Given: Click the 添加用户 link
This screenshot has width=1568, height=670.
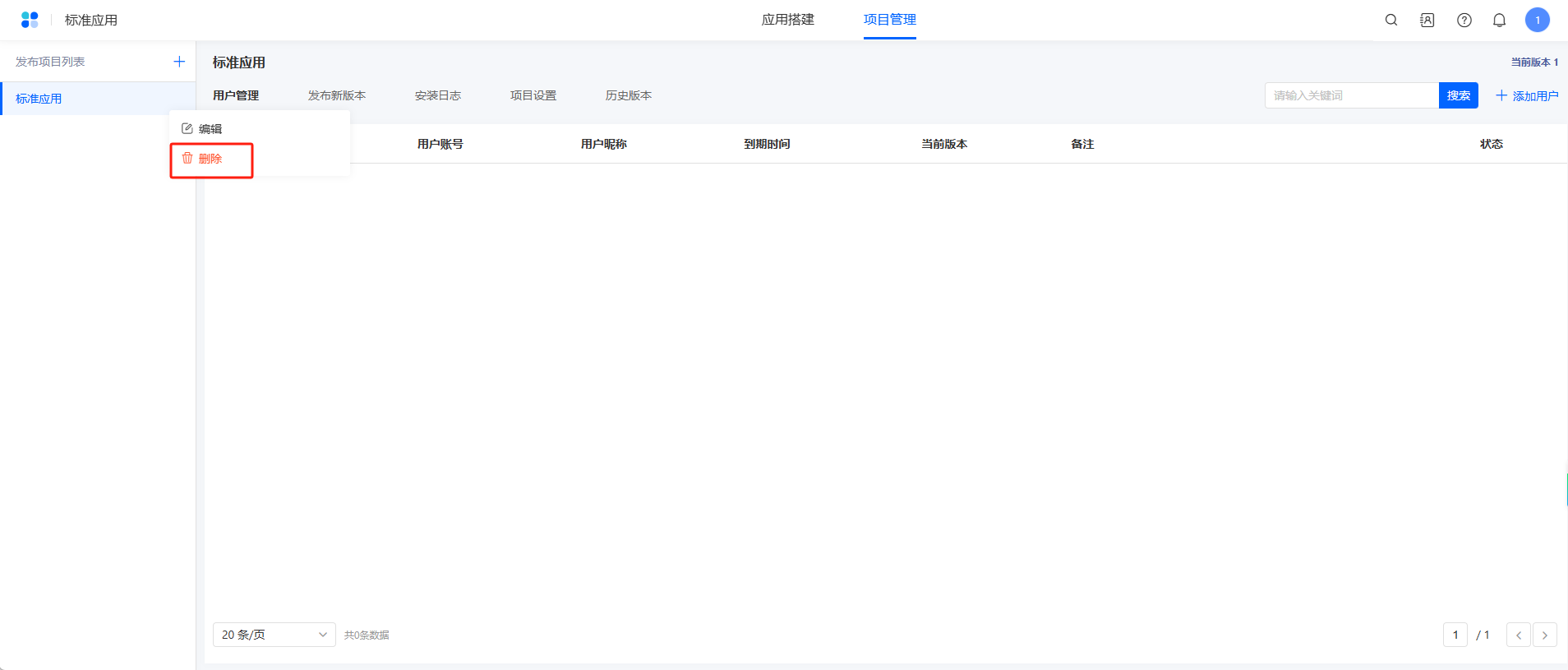Looking at the screenshot, I should tap(1527, 96).
